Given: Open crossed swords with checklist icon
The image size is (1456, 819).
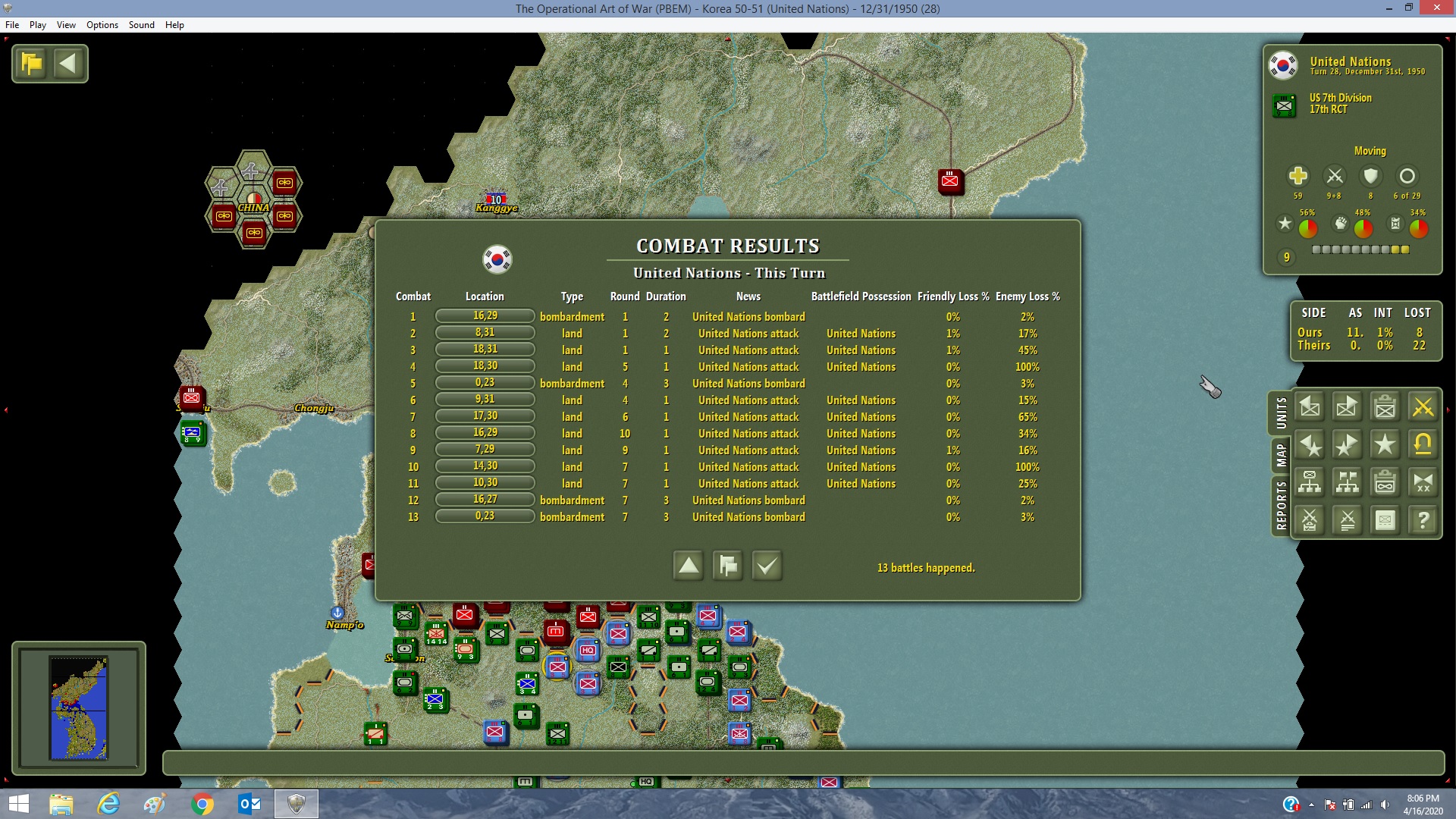Looking at the screenshot, I should tap(1310, 520).
